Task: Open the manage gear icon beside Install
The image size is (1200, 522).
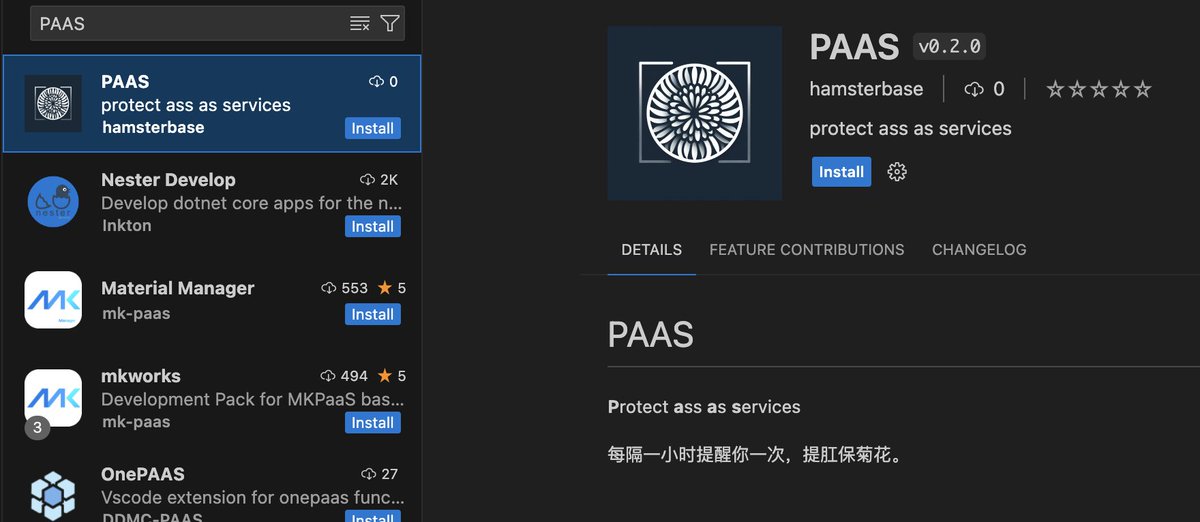Action: tap(897, 172)
